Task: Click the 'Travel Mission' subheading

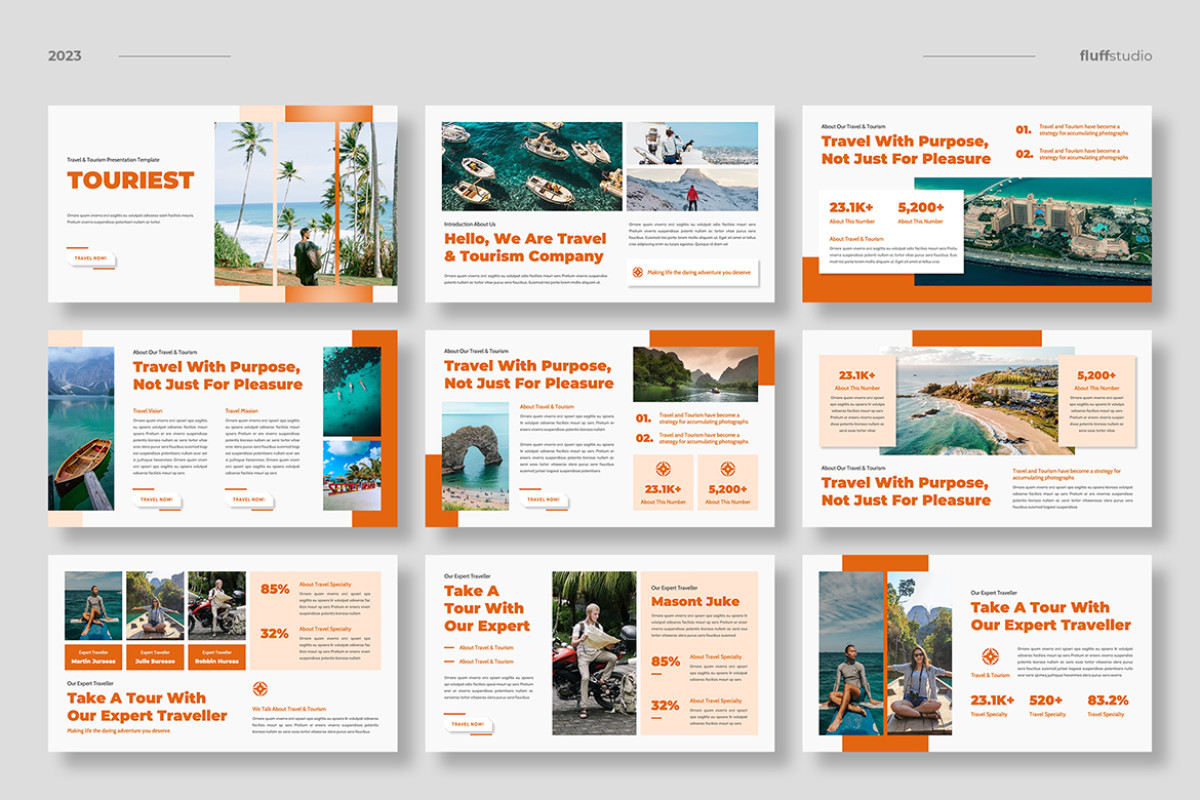Action: tap(242, 411)
